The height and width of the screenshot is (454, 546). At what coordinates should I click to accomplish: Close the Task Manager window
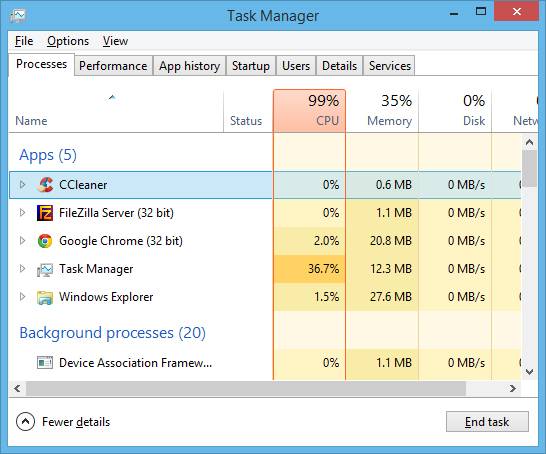coord(517,11)
